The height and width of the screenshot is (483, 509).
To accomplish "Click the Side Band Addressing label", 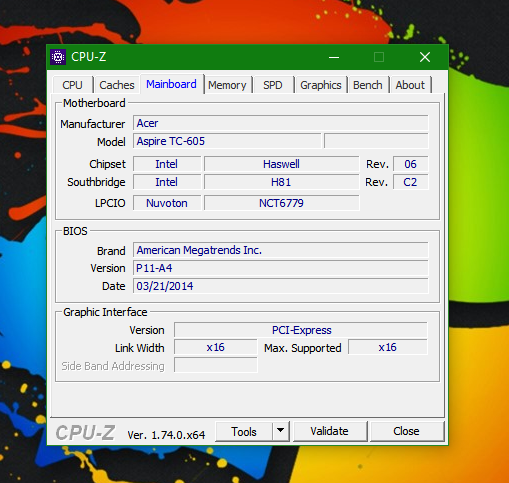I will pyautogui.click(x=113, y=366).
